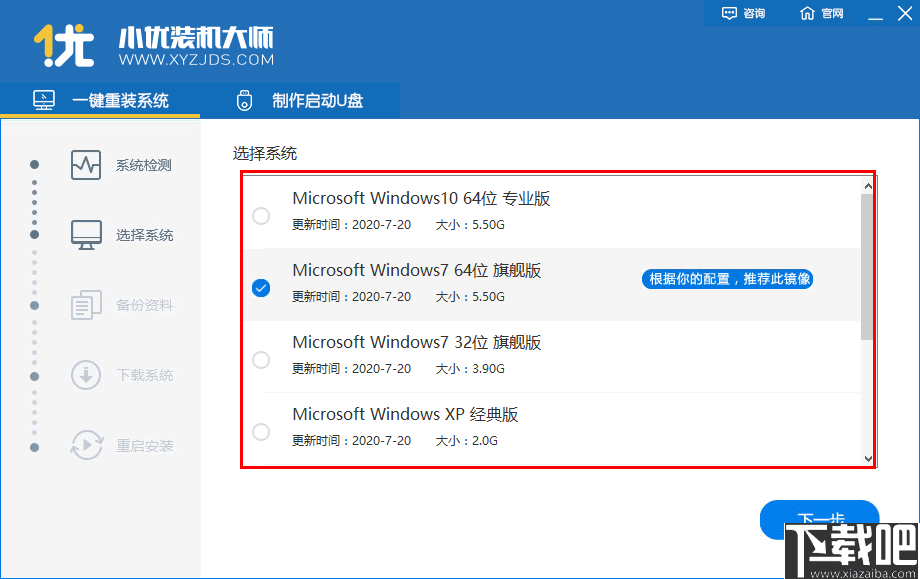Open the 官网 official website link

821,13
